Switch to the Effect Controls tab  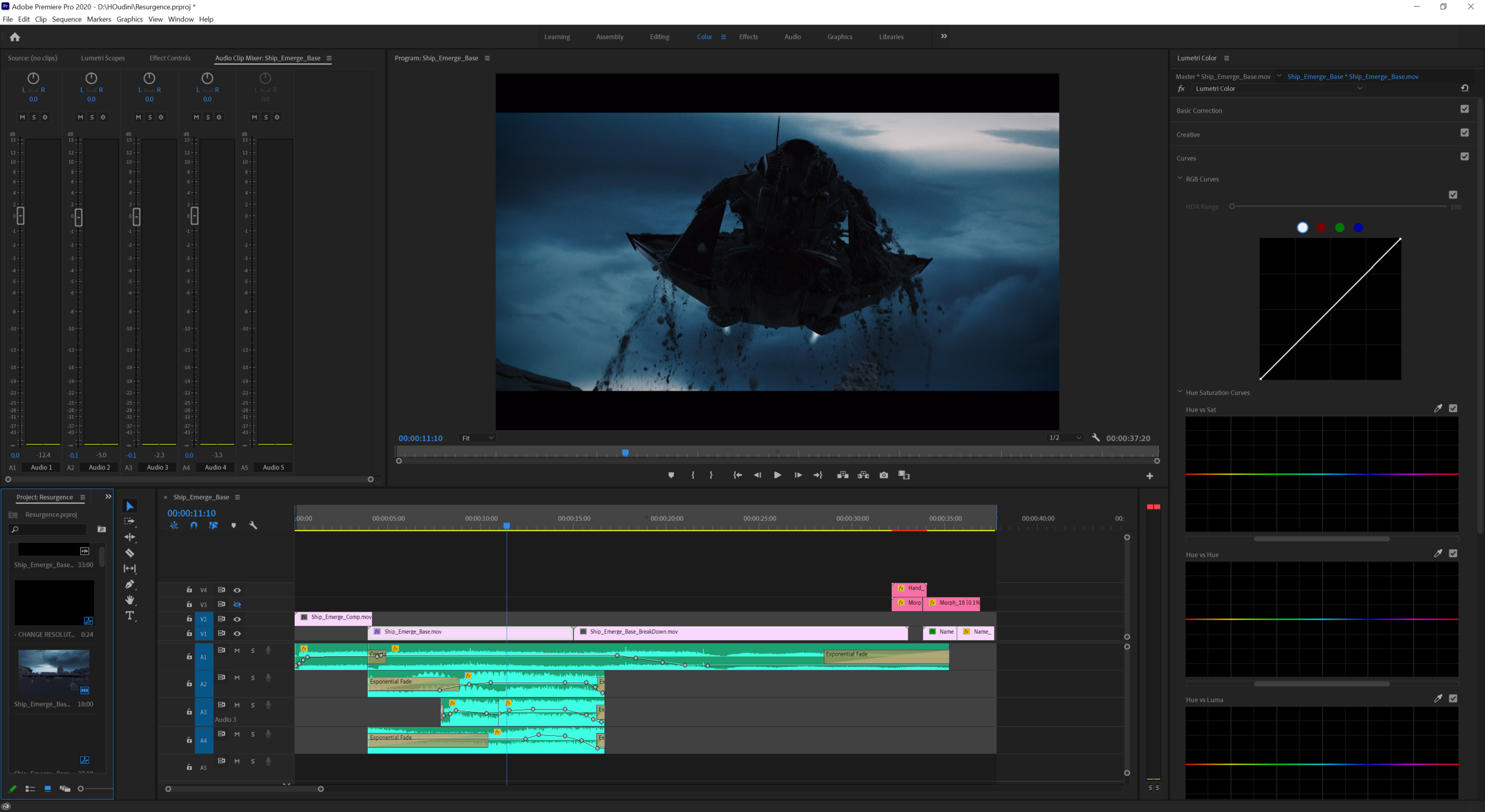(170, 58)
